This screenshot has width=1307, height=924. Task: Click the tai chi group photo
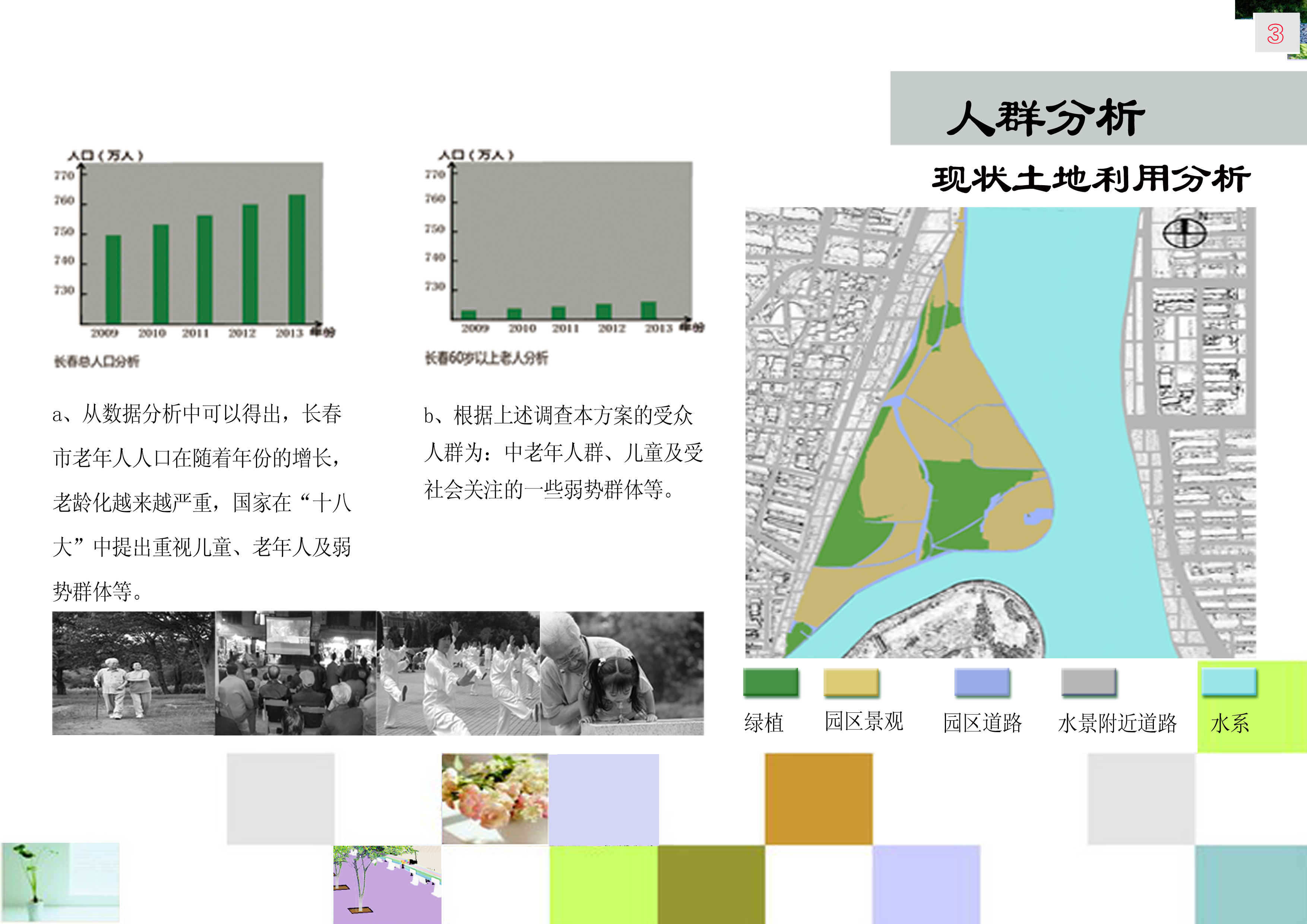click(458, 673)
